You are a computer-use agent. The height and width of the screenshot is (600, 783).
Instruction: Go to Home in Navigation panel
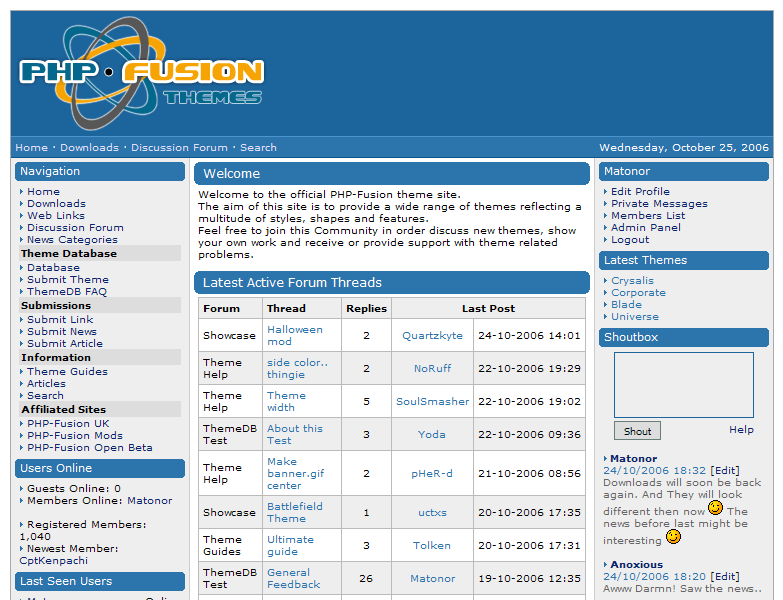[43, 192]
